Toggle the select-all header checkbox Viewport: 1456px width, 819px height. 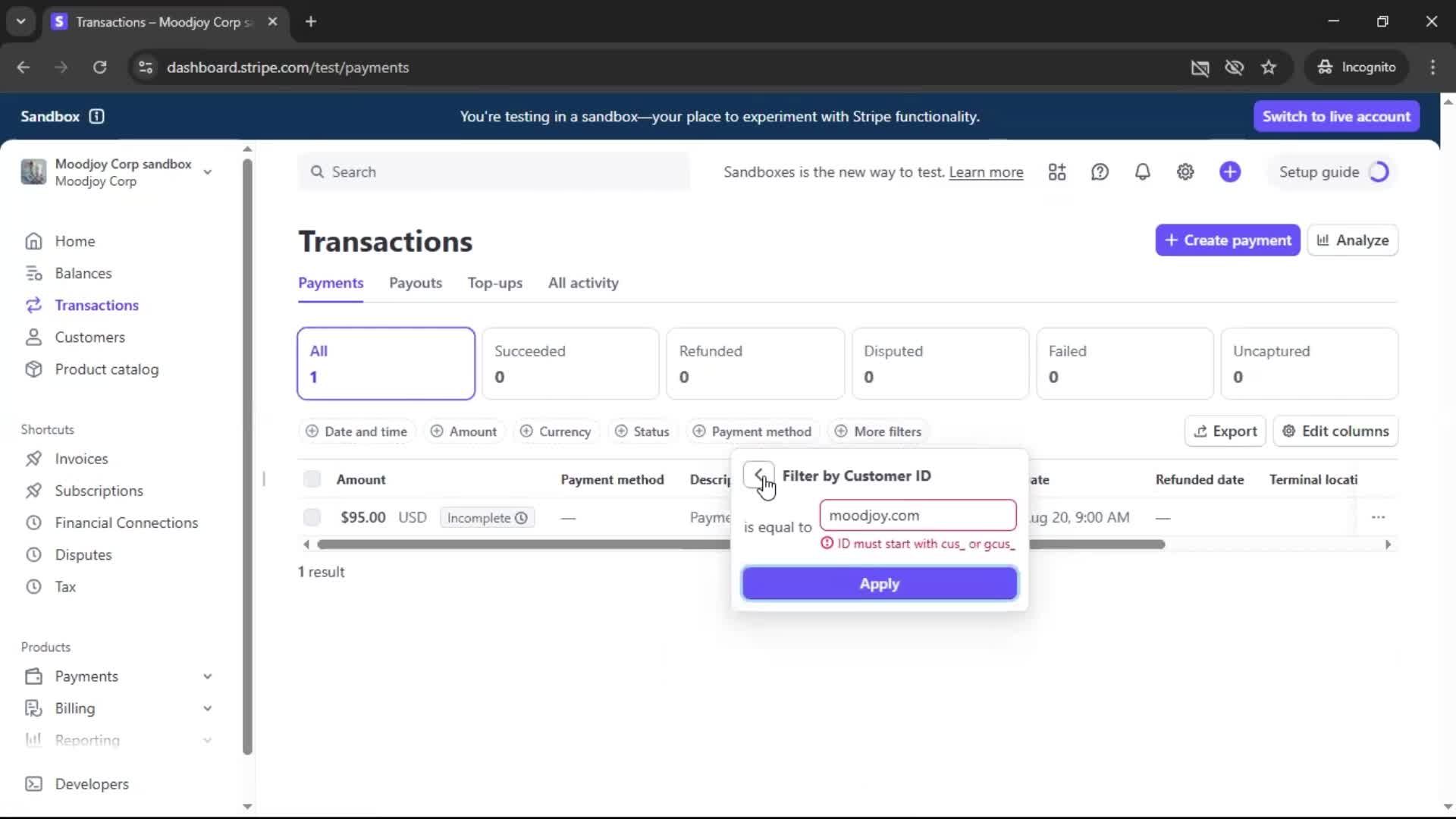pyautogui.click(x=312, y=479)
